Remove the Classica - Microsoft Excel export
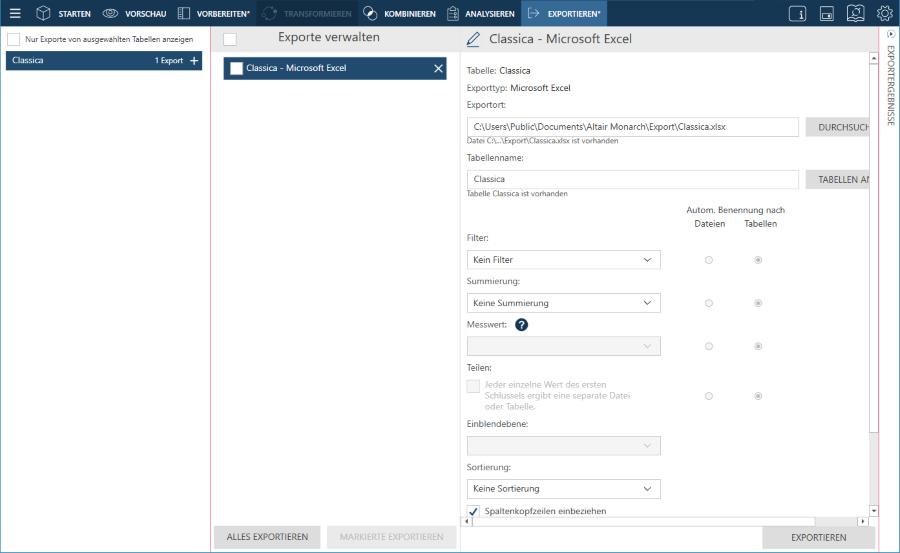 pos(438,69)
